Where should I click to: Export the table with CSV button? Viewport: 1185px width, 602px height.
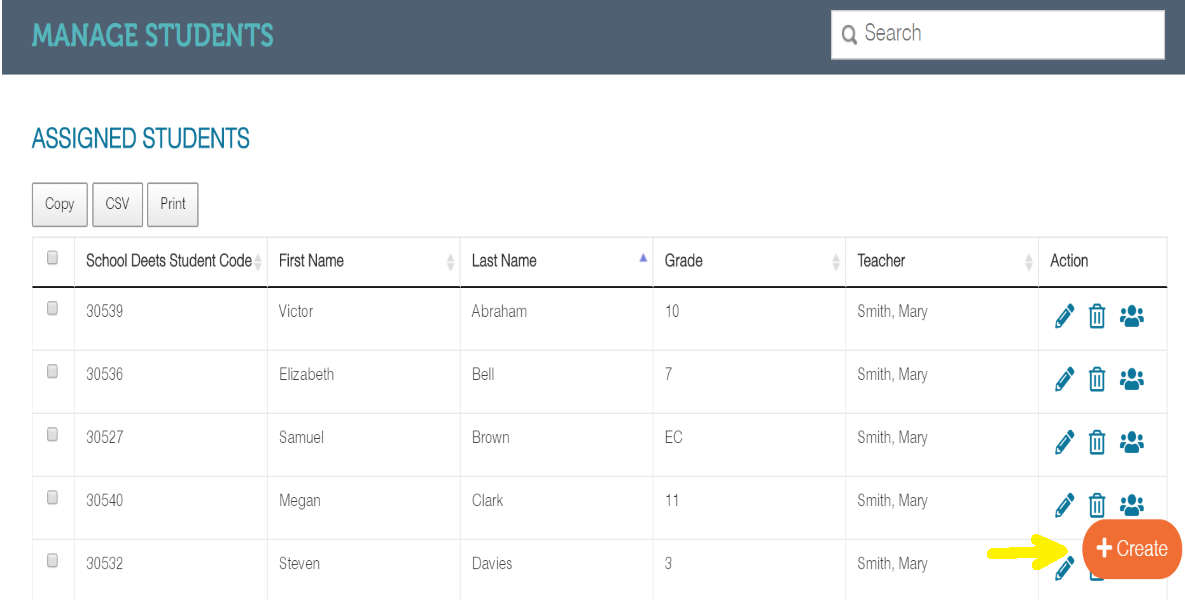[x=117, y=204]
